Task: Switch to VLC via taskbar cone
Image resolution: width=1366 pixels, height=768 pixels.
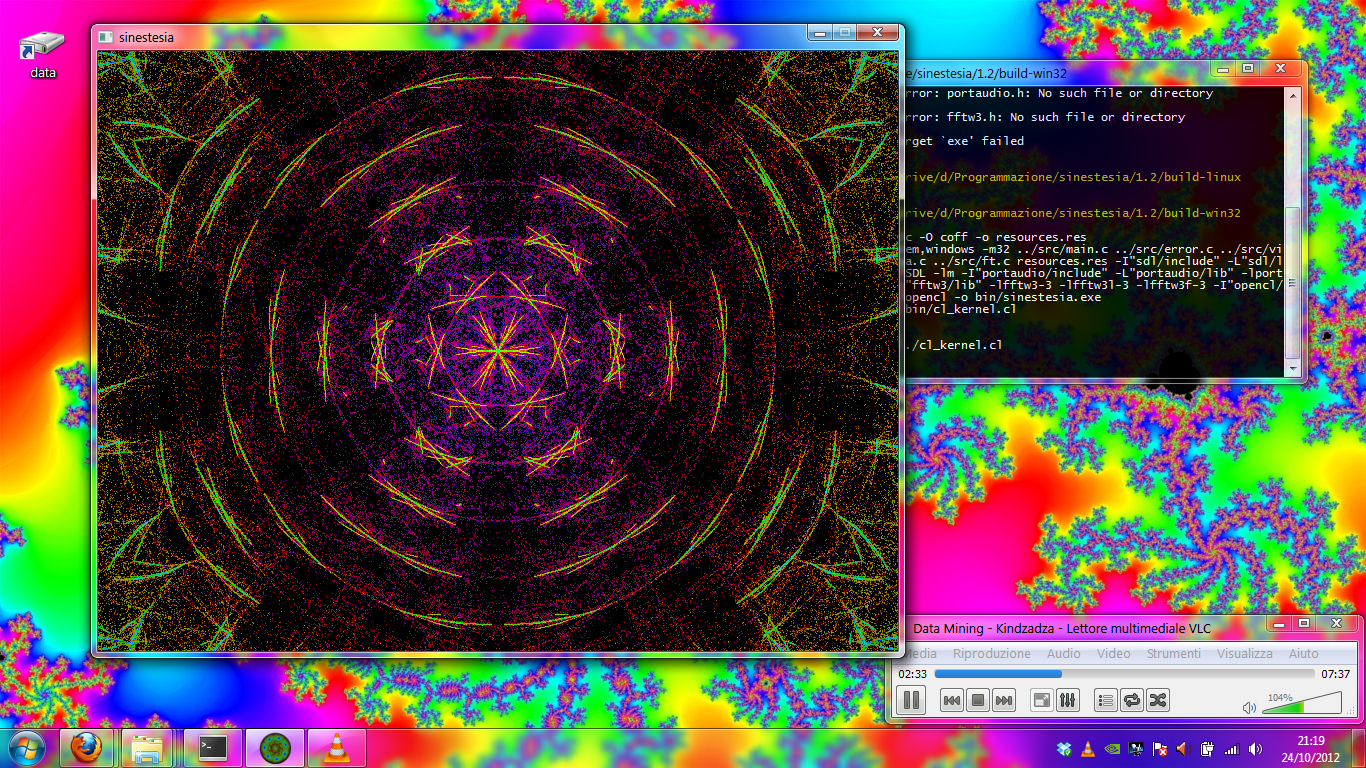Action: click(x=337, y=747)
